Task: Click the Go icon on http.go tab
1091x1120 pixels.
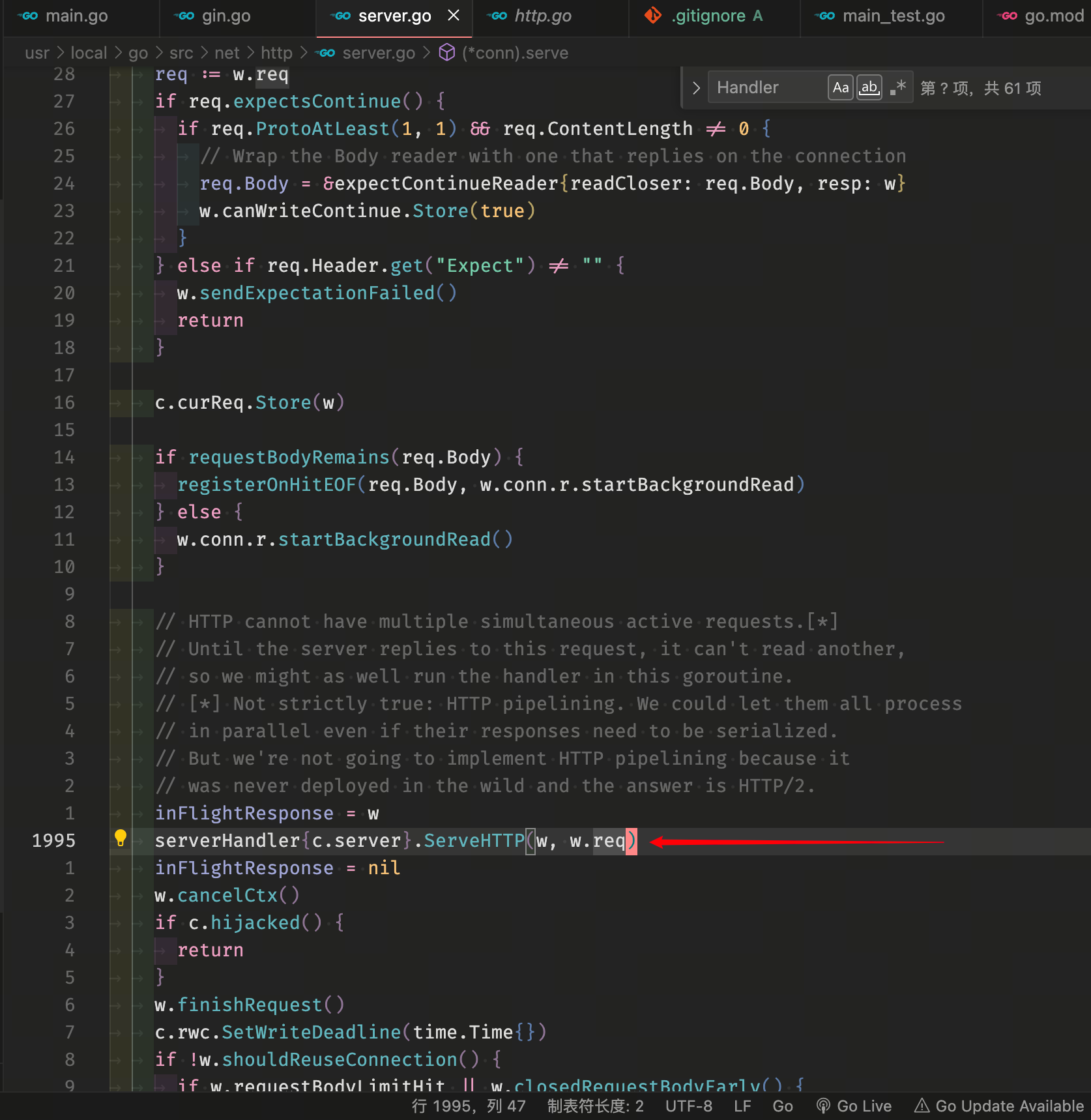Action: coord(498,16)
